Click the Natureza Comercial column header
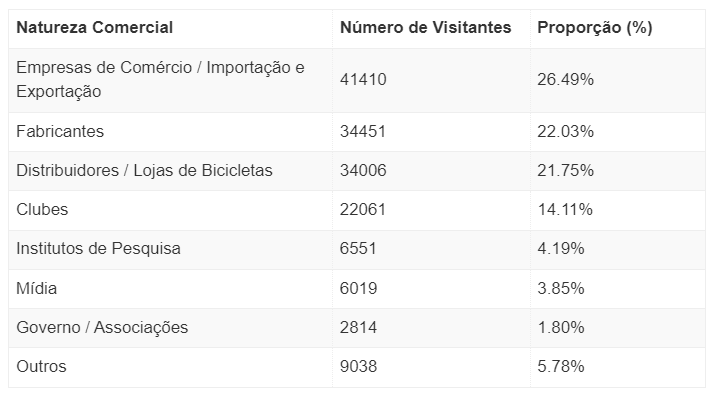 pos(95,27)
